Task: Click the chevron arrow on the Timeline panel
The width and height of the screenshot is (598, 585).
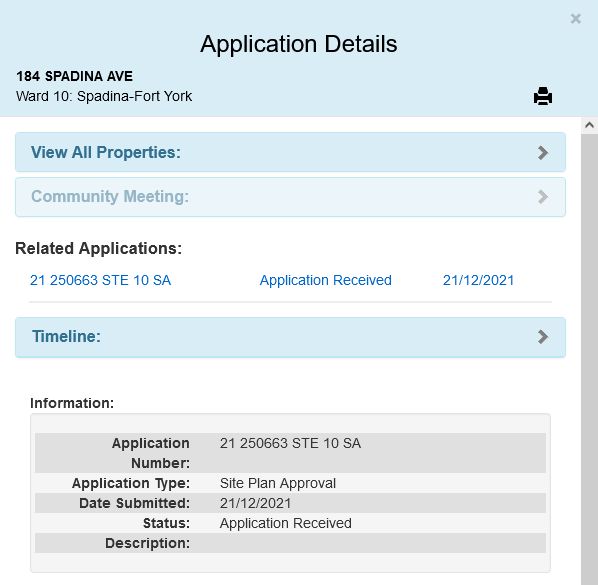Action: point(543,337)
